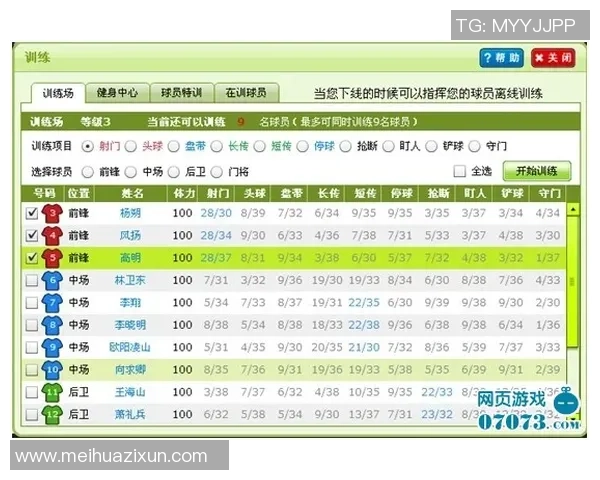Click the 射门 column header
Screen dimensions: 600x480
[217, 193]
